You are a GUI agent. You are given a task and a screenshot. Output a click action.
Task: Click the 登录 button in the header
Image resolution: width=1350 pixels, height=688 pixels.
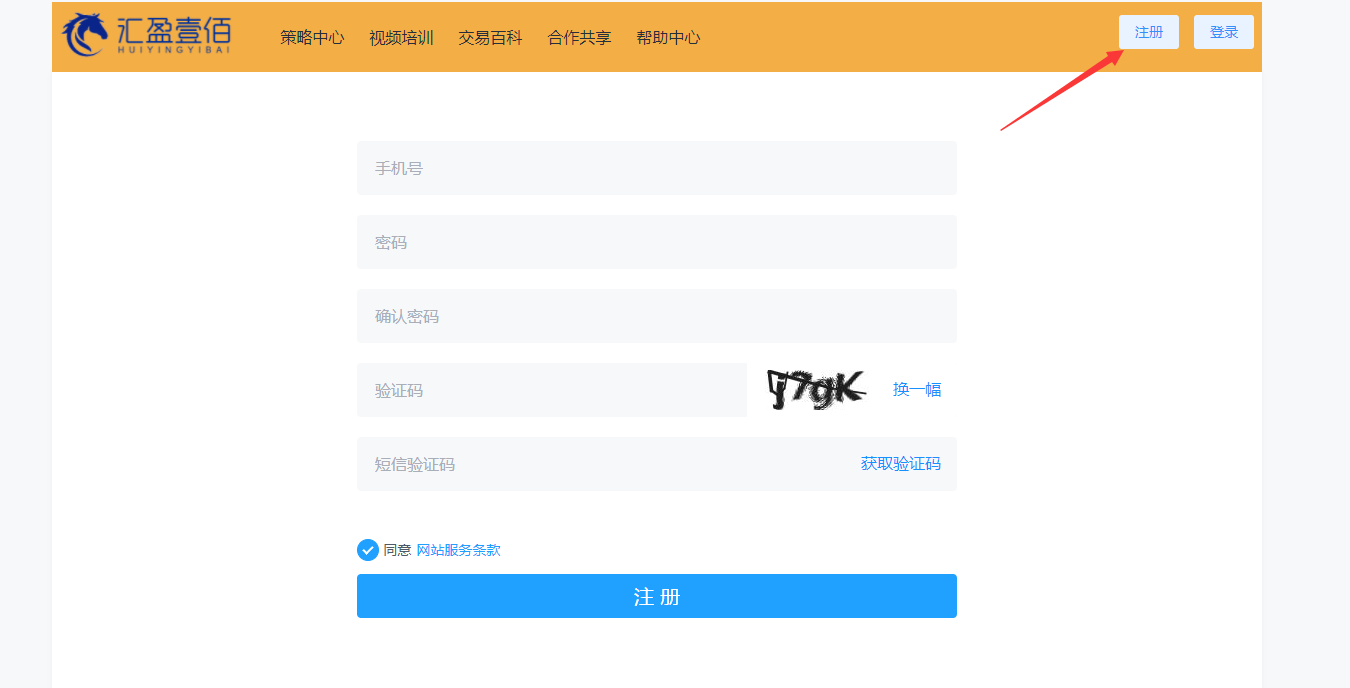[1223, 32]
